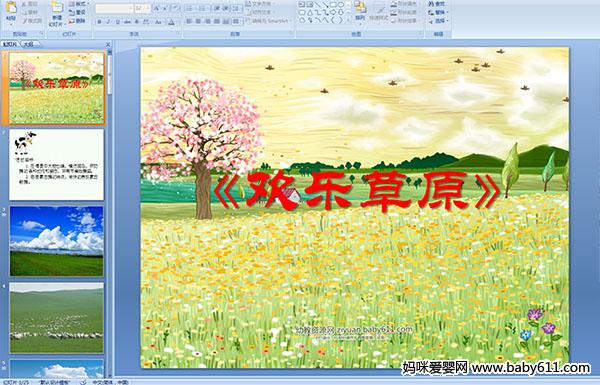
Task: Click the Replace (替换) button
Action: pyautogui.click(x=438, y=12)
